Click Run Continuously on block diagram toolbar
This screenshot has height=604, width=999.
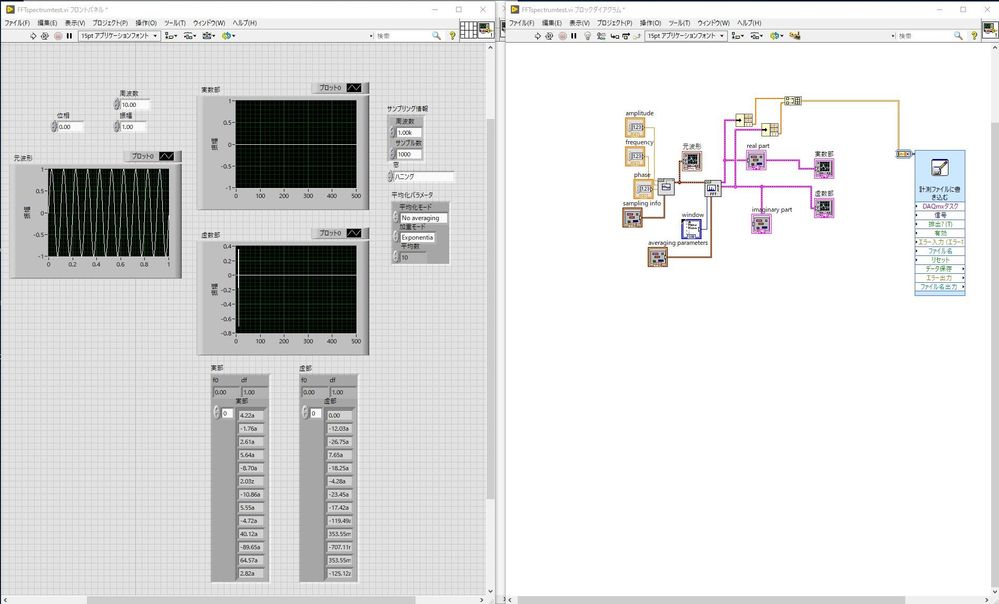(x=549, y=36)
